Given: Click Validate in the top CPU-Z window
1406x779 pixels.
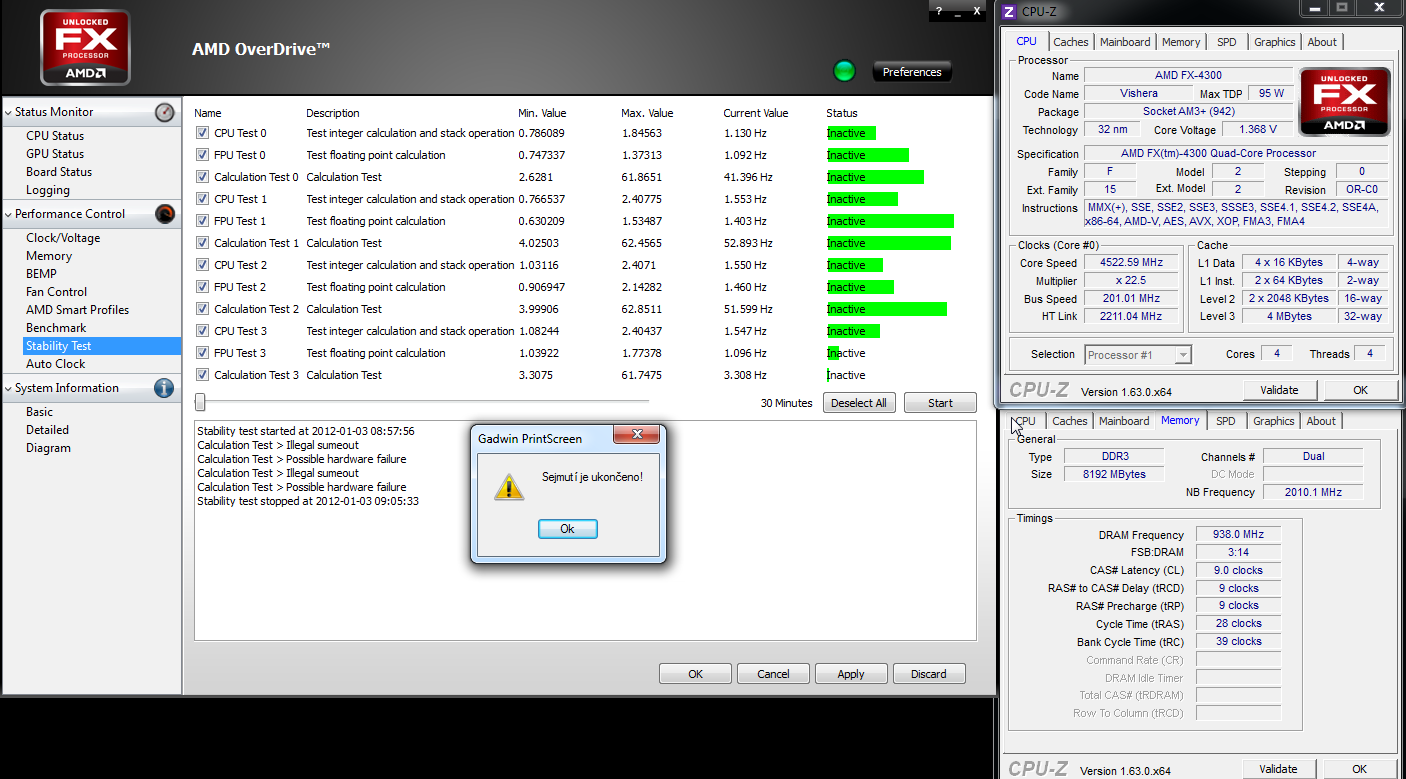Looking at the screenshot, I should coord(1279,390).
